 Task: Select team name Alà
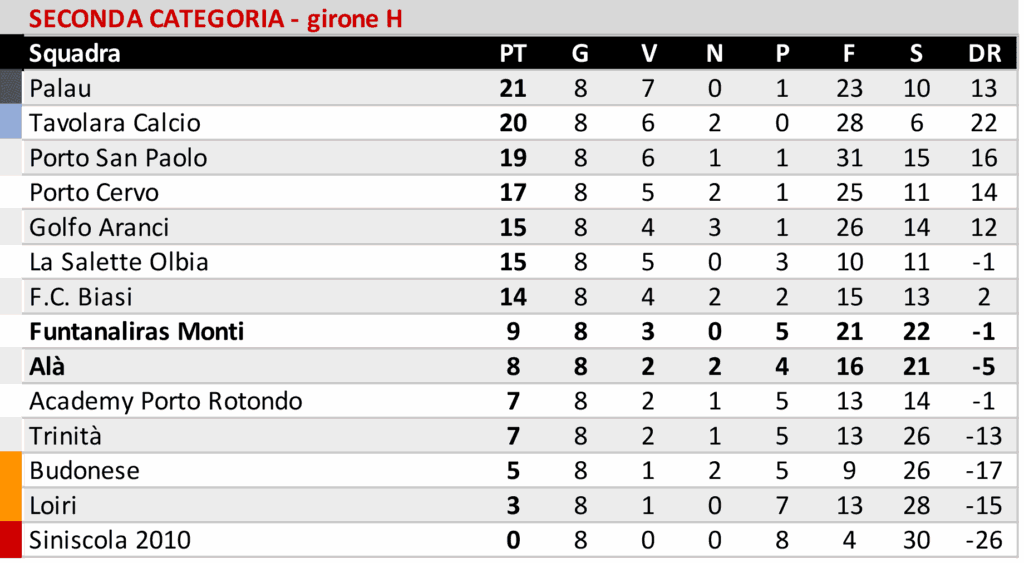pyautogui.click(x=47, y=366)
